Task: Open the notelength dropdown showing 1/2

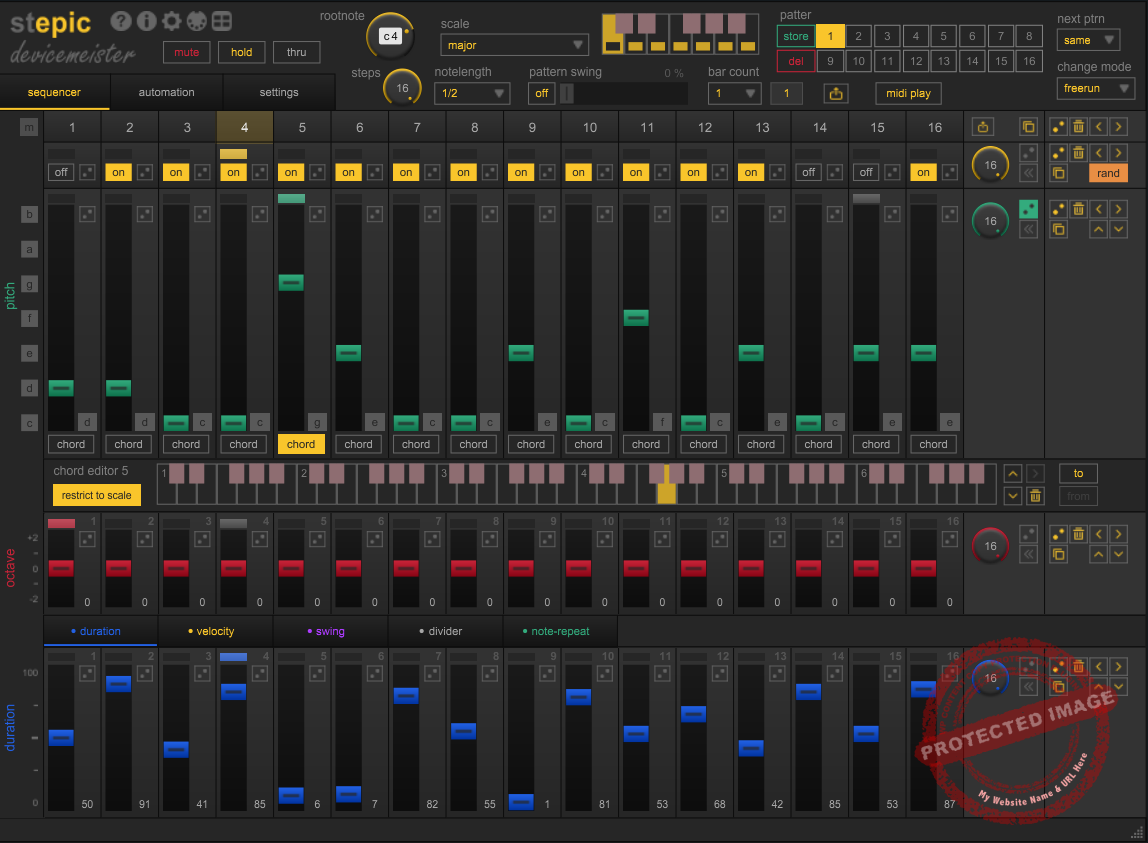Action: [472, 93]
